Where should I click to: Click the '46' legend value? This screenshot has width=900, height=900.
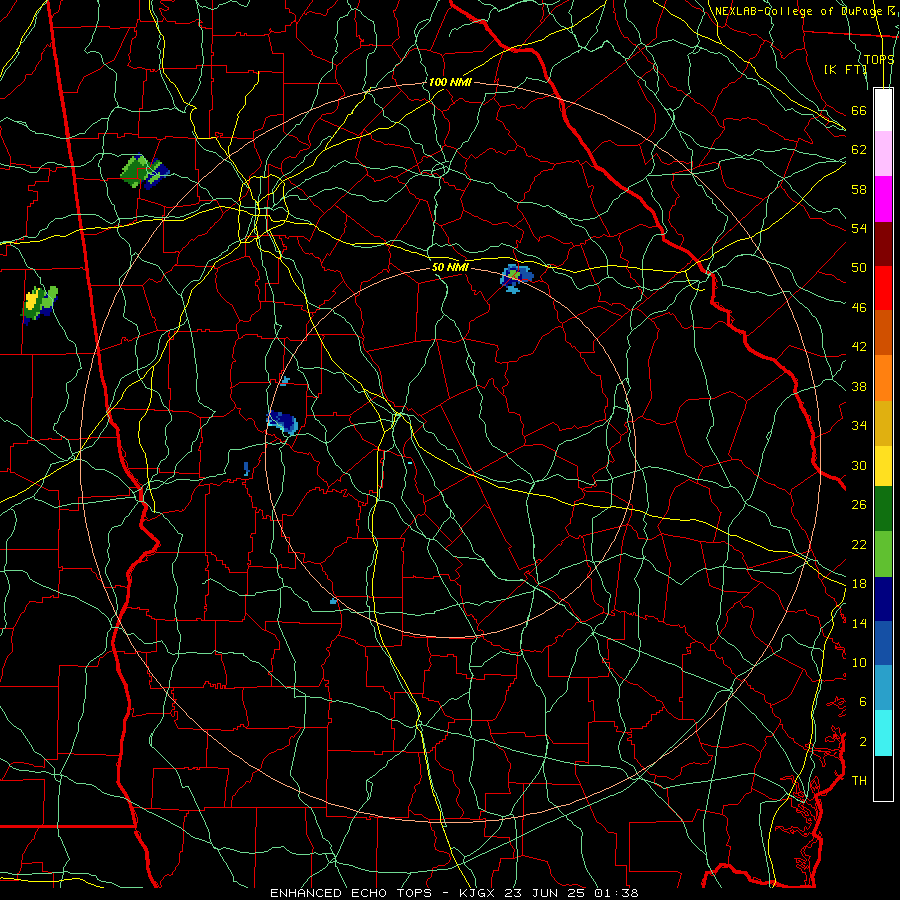click(859, 308)
